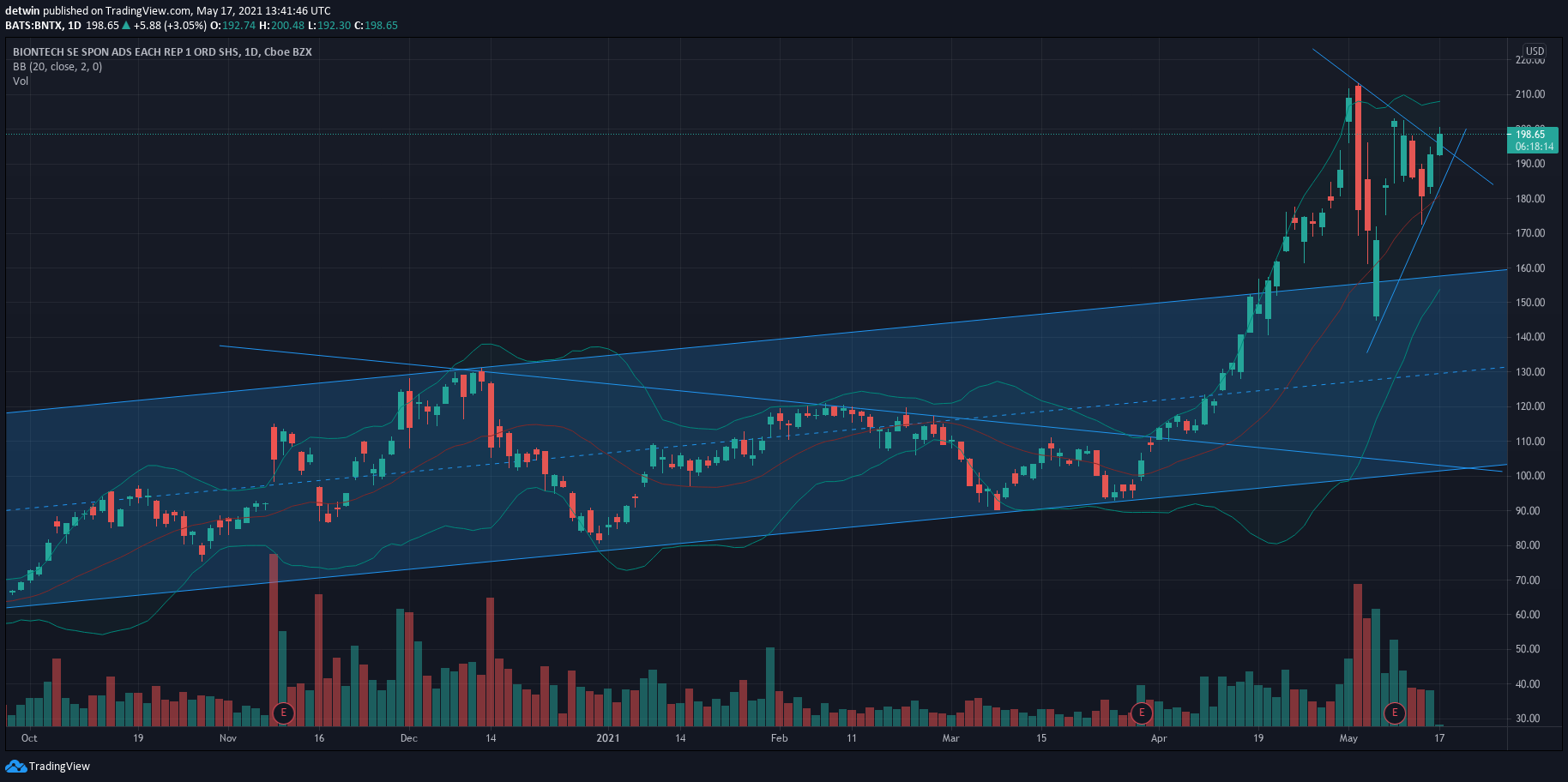Click the Dec date label
The image size is (1568, 782).
pos(409,738)
